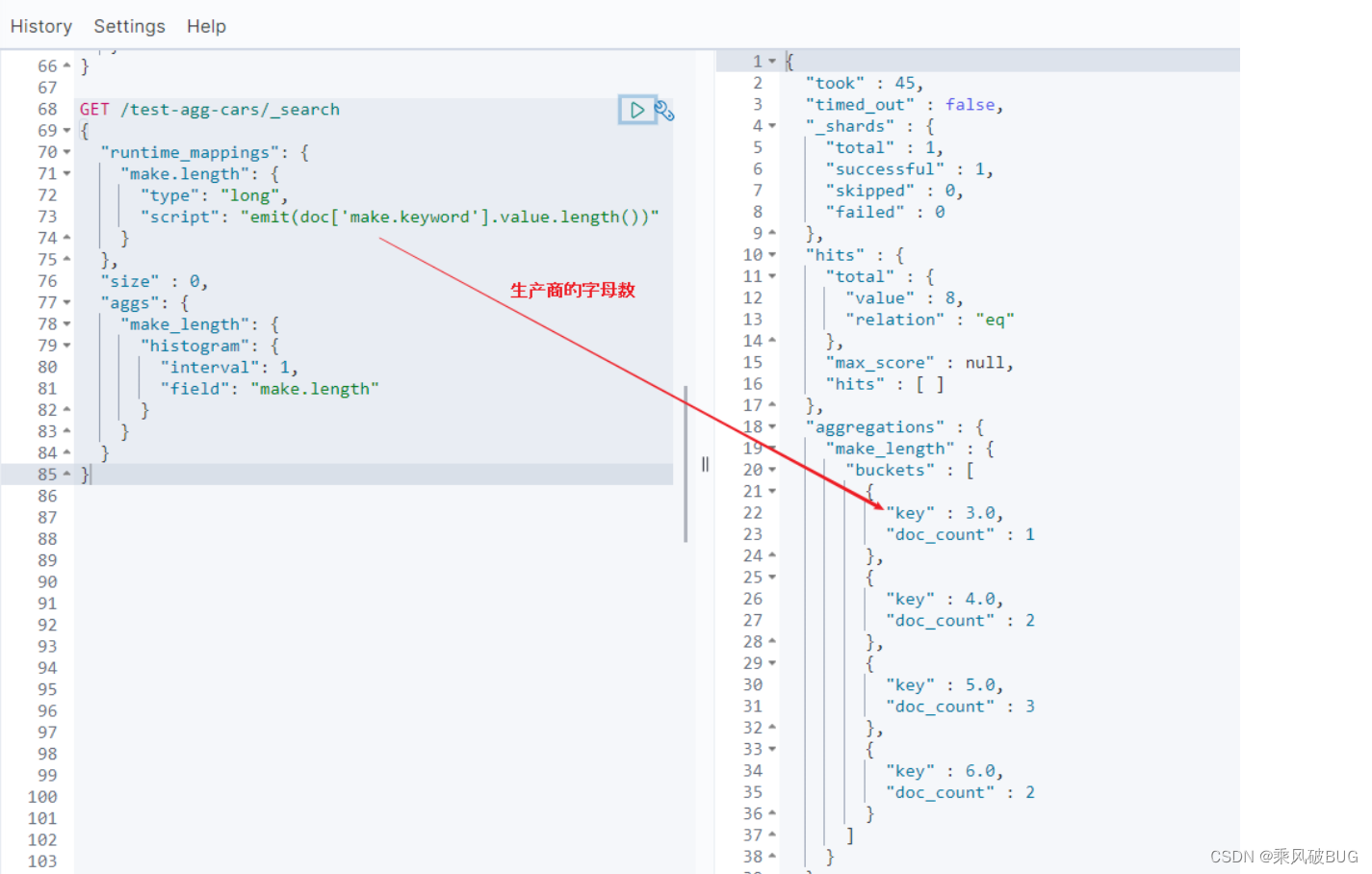Click the fold marker at response line 9
This screenshot has height=874, width=1372.
click(x=772, y=233)
